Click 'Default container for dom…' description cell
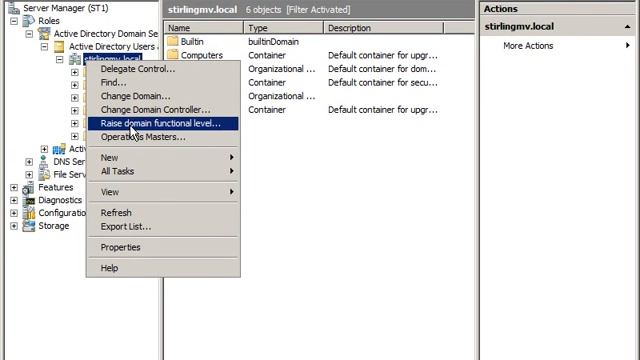 [382, 69]
